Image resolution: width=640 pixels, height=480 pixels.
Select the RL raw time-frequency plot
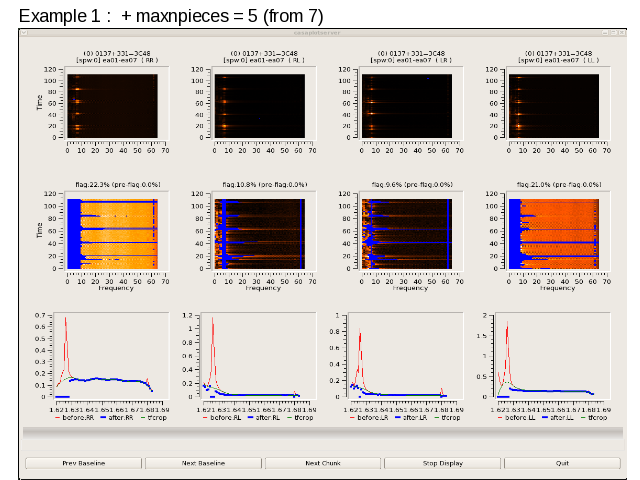point(260,106)
